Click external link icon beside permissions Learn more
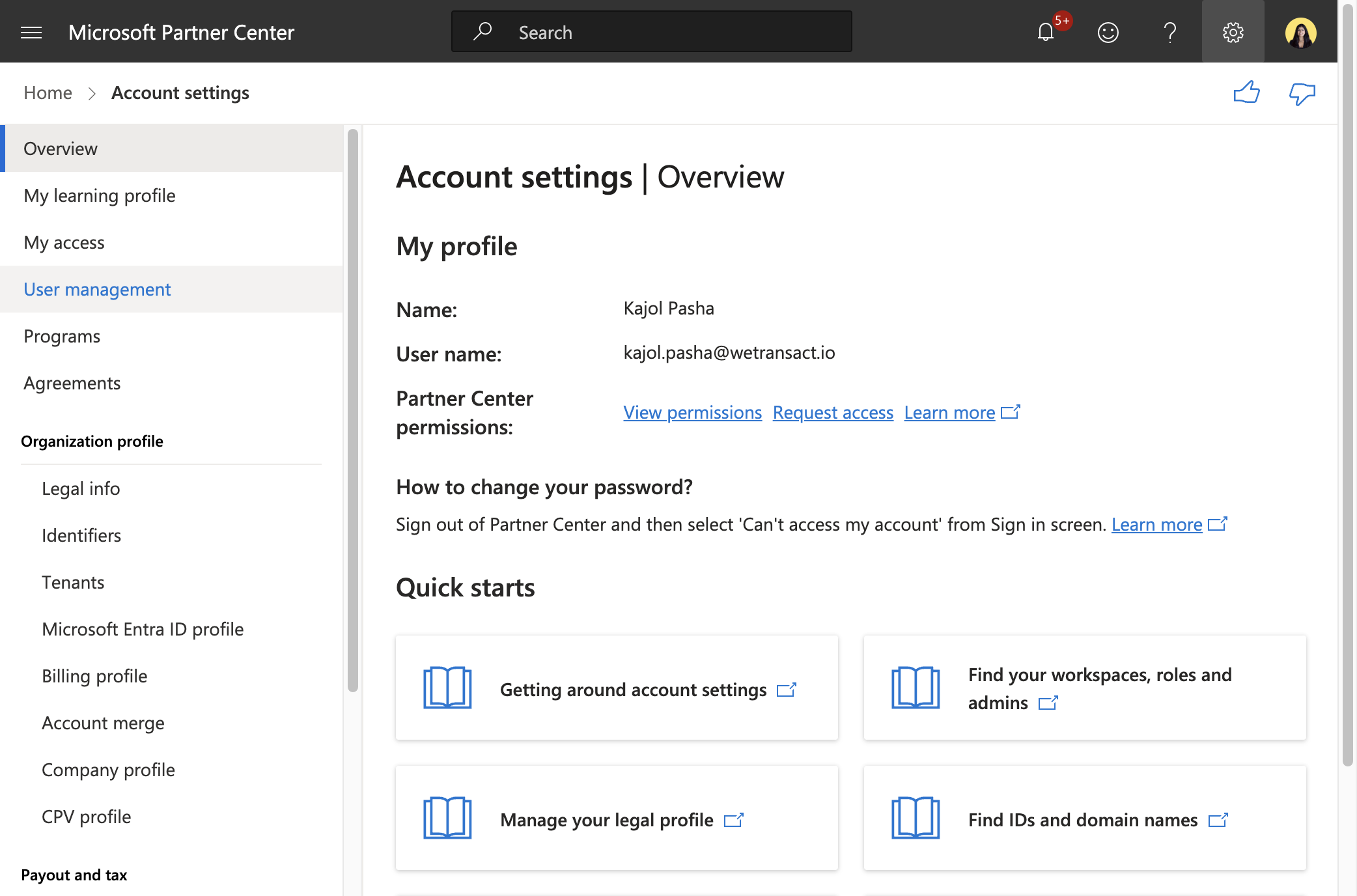This screenshot has width=1357, height=896. [x=1011, y=412]
